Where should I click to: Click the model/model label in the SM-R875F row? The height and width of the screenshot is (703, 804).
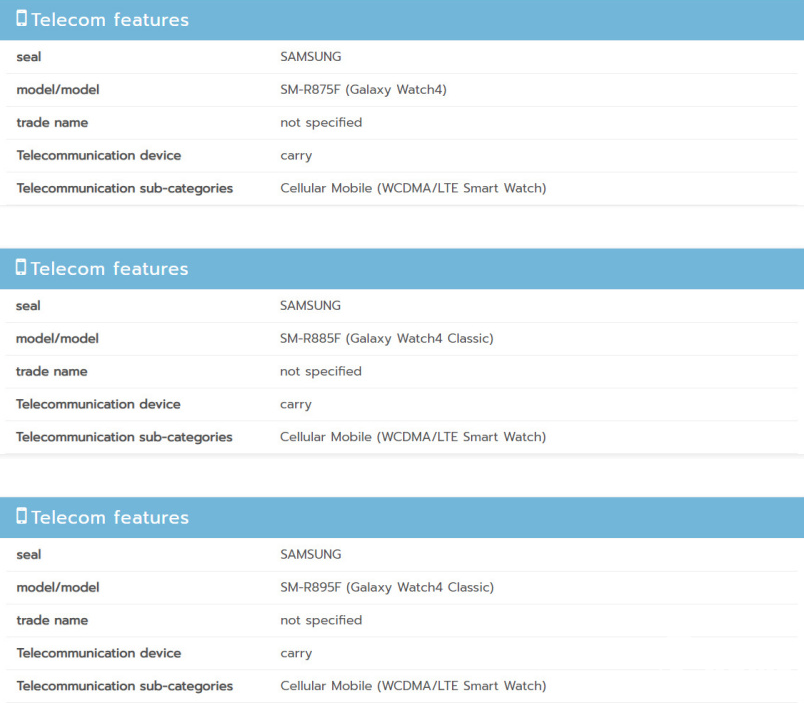pyautogui.click(x=57, y=90)
